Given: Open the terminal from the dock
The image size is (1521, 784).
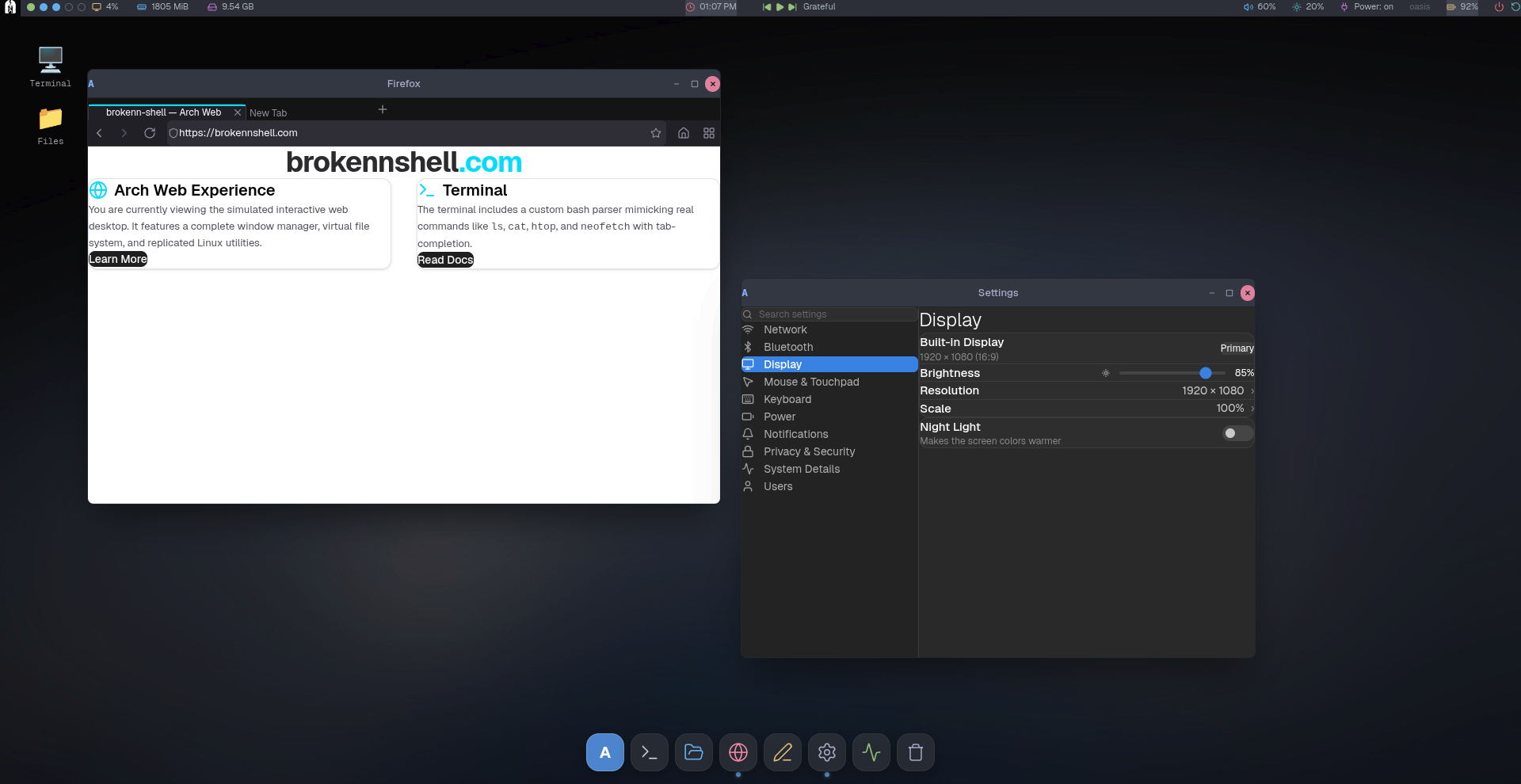Looking at the screenshot, I should (x=650, y=752).
